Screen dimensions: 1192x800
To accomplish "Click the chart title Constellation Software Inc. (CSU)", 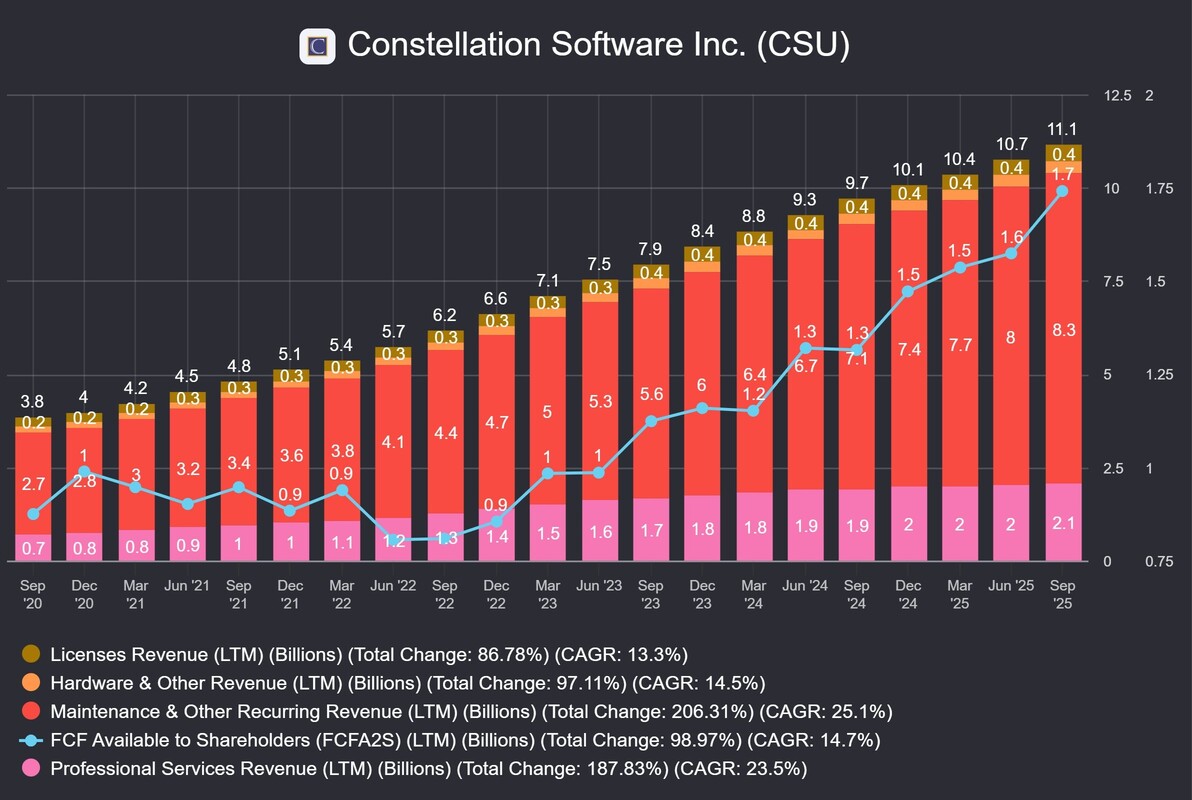I will click(598, 46).
